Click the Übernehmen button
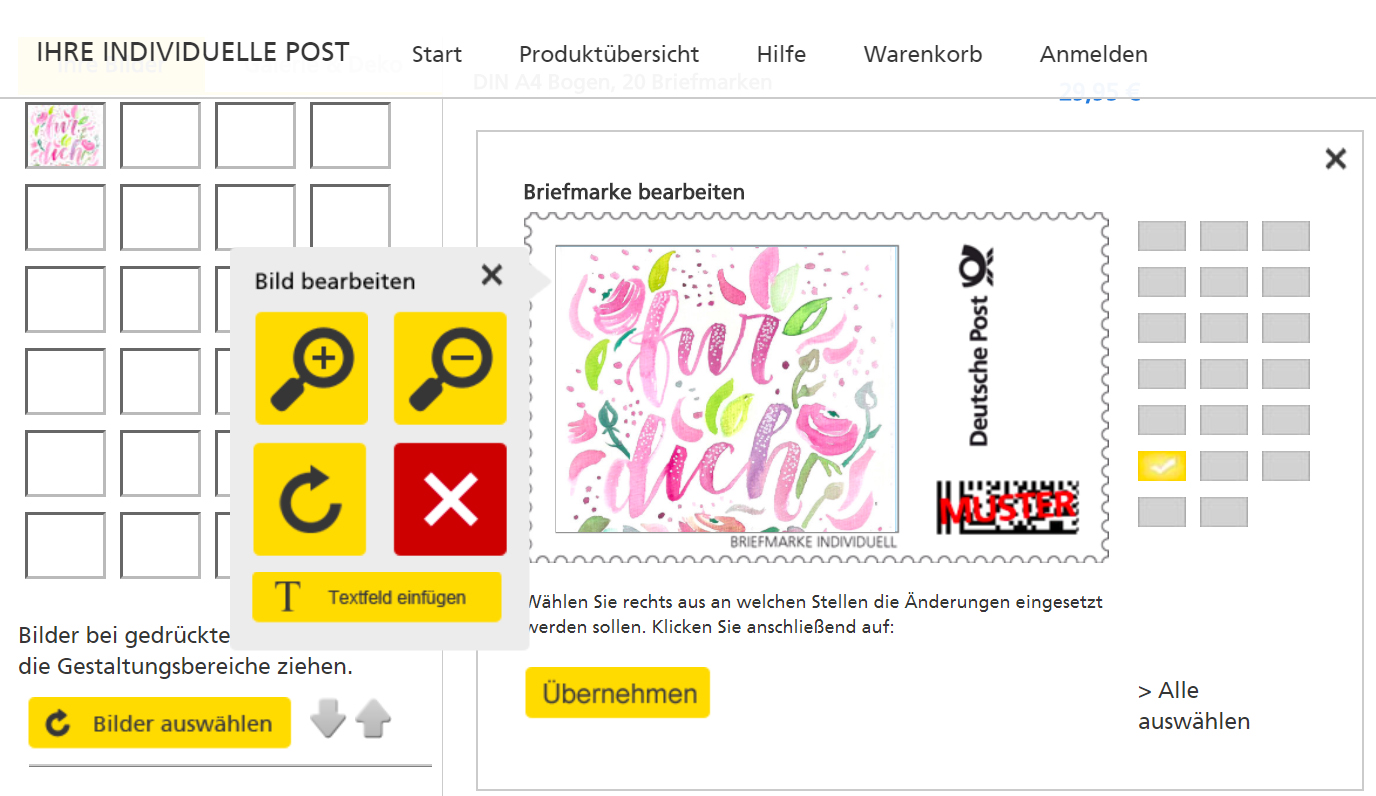 [618, 693]
